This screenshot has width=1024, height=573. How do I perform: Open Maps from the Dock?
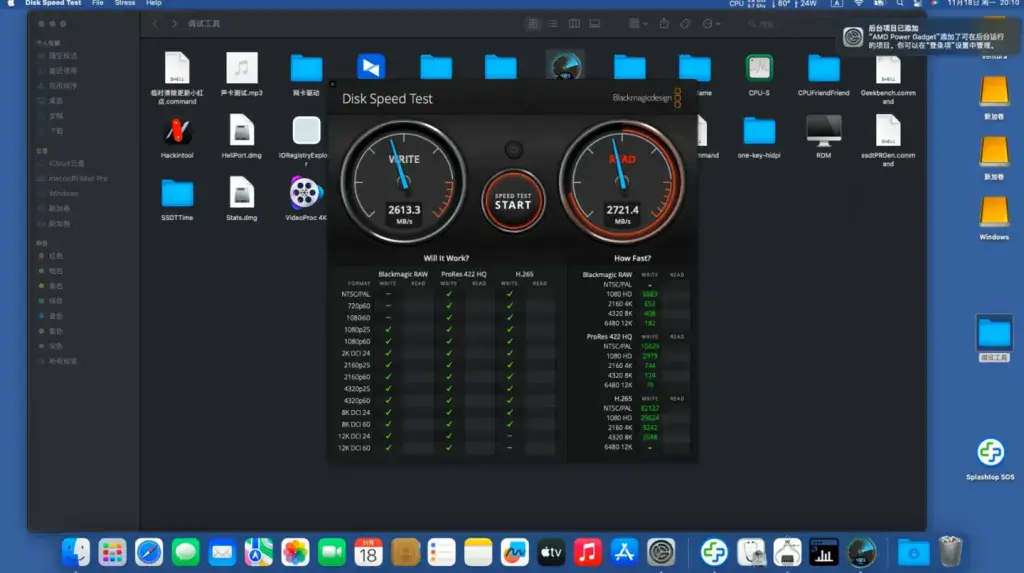pyautogui.click(x=259, y=553)
